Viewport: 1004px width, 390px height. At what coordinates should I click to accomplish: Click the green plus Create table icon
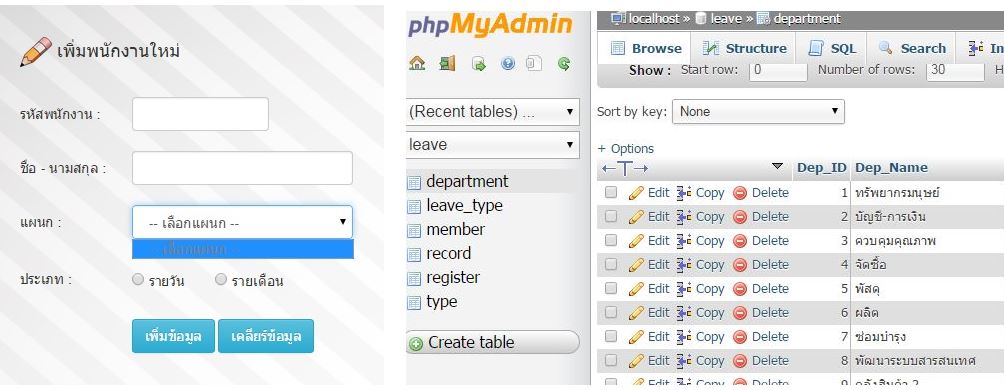(416, 344)
